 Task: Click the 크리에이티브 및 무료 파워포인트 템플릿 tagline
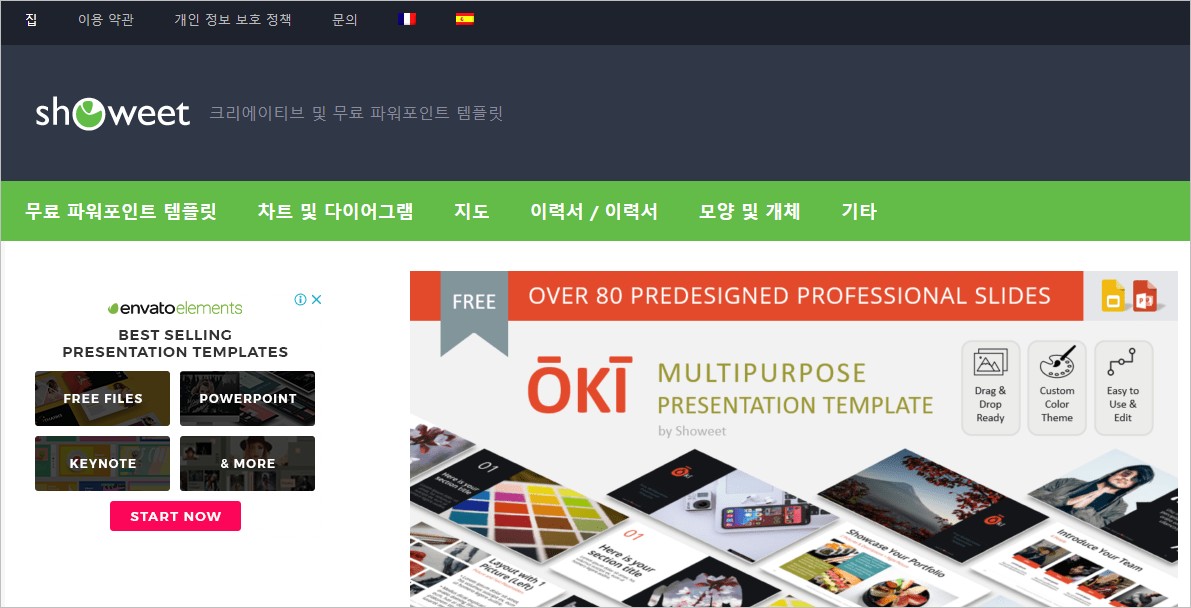pos(356,113)
